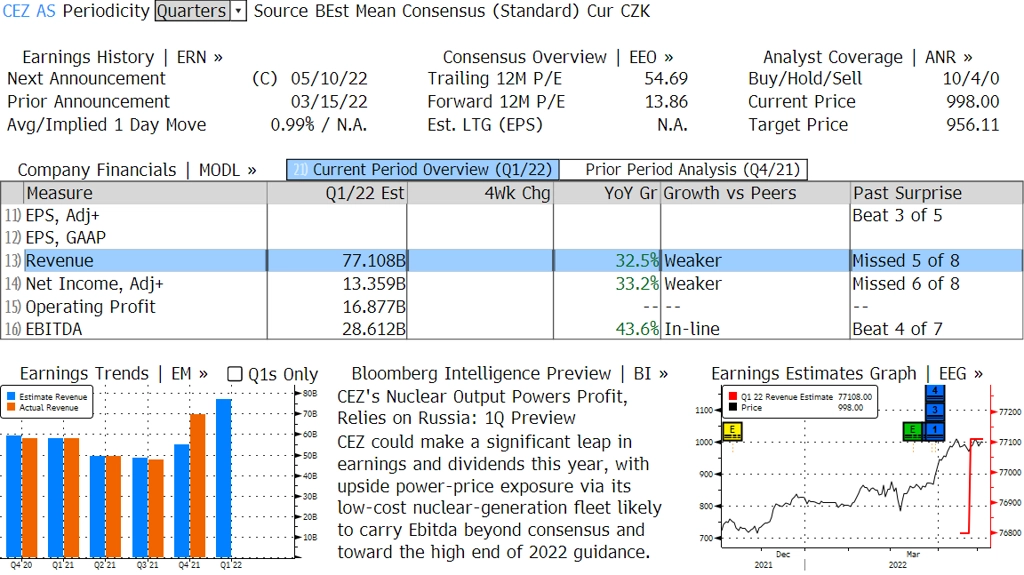Switch to Prior Period Analysis (Q4/21) tab
The image size is (1024, 575).
[684, 170]
